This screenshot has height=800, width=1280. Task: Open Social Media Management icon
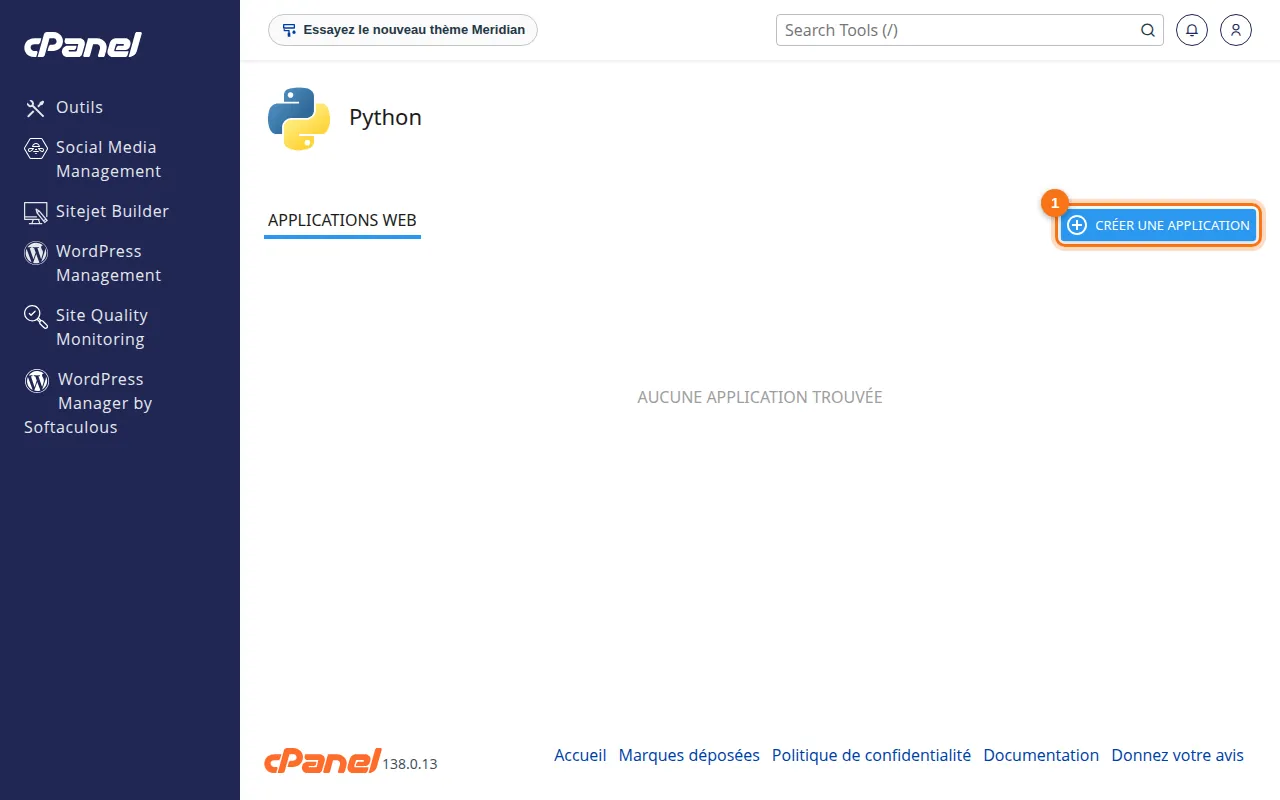[36, 148]
